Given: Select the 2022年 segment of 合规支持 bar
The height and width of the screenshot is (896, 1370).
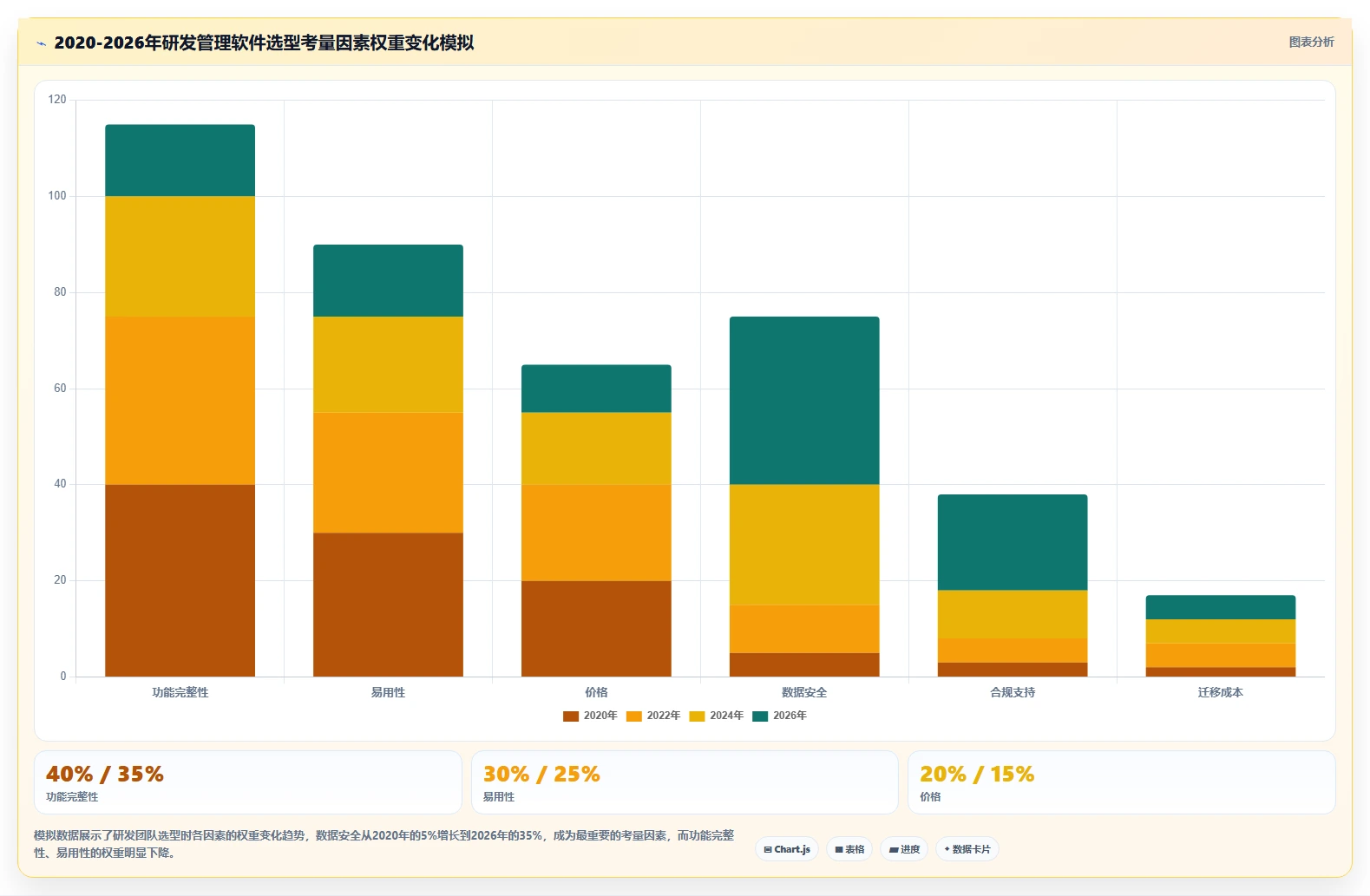Looking at the screenshot, I should [1013, 651].
